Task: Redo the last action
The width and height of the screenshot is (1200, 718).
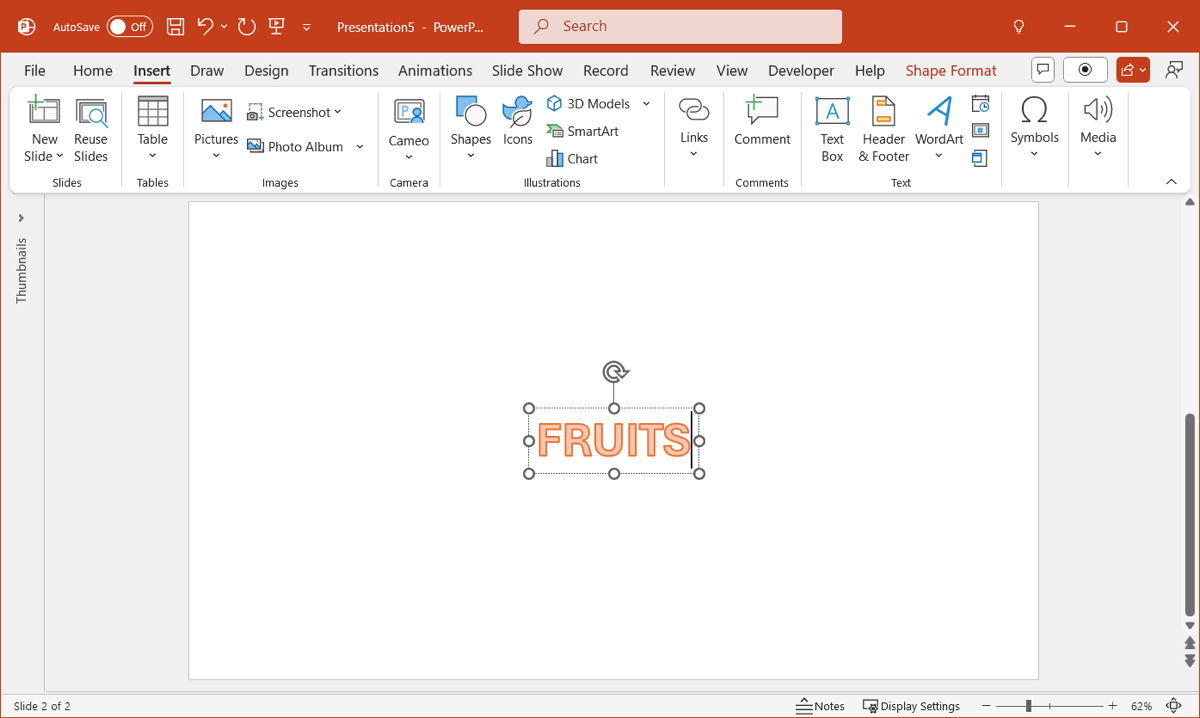Action: tap(246, 27)
